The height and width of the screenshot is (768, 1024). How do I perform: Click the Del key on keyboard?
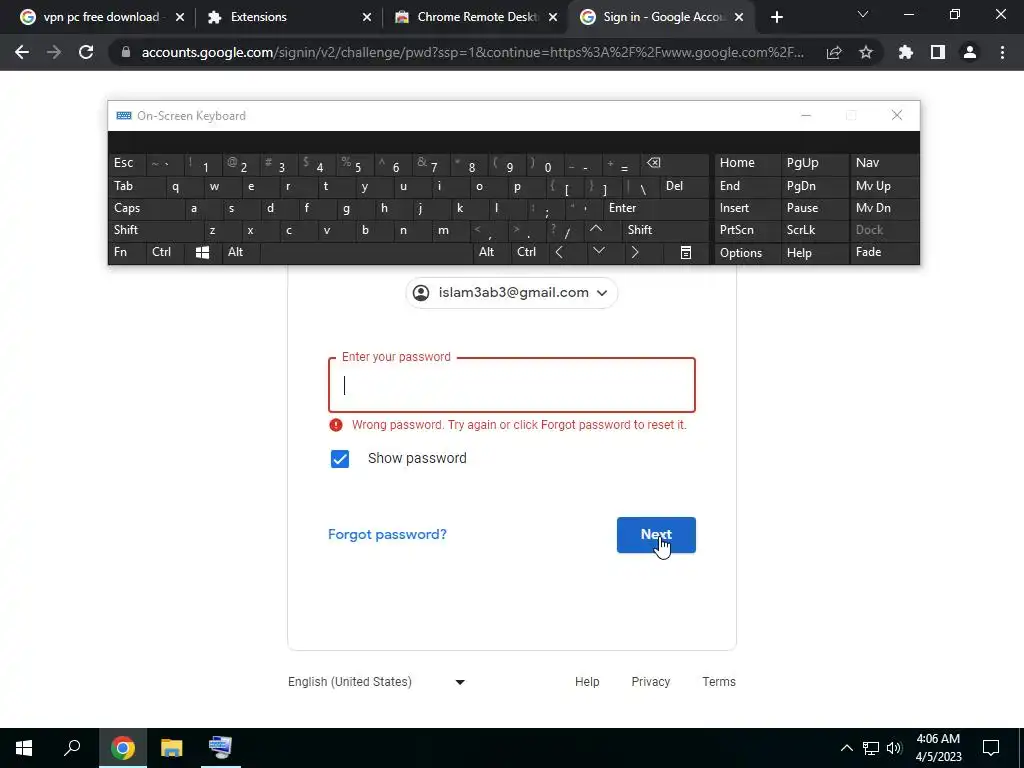684,186
